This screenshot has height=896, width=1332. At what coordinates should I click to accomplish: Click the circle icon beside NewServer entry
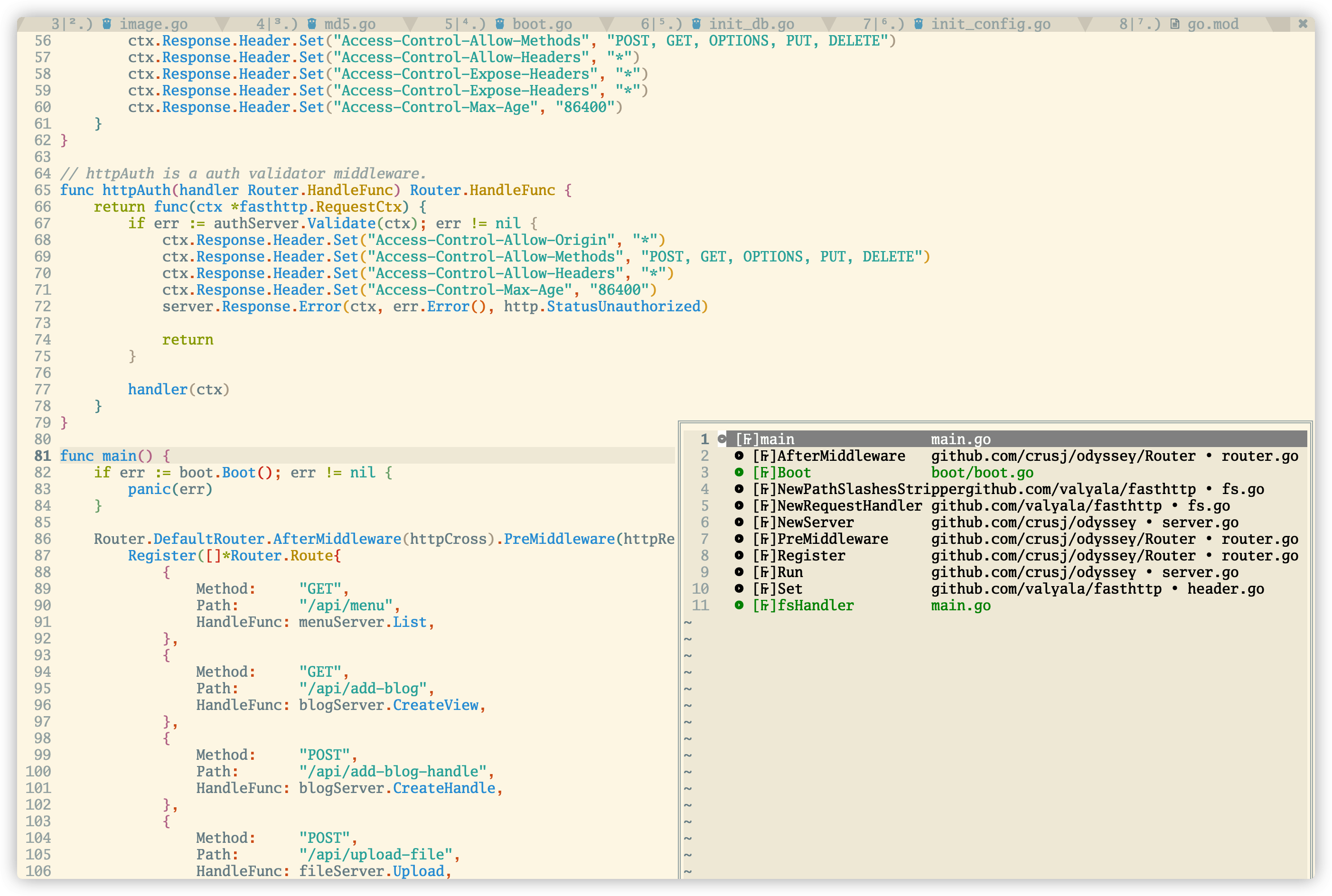[739, 523]
